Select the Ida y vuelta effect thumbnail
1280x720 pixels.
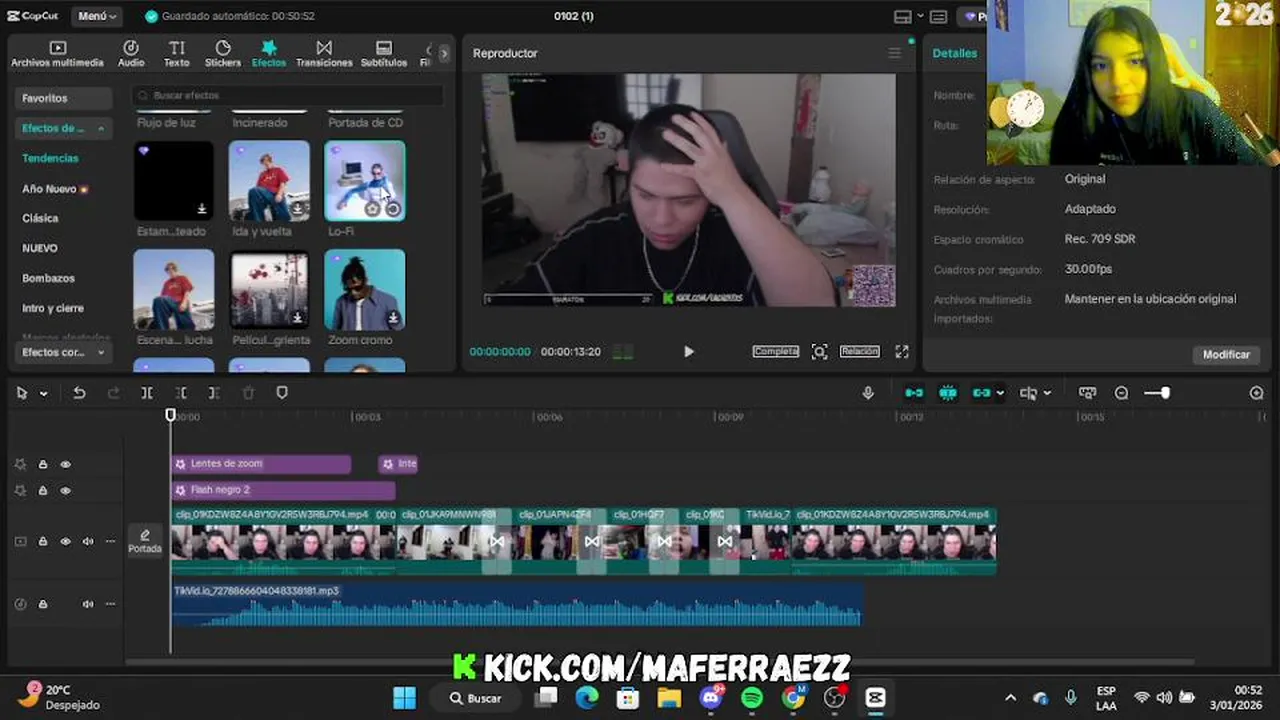click(269, 180)
